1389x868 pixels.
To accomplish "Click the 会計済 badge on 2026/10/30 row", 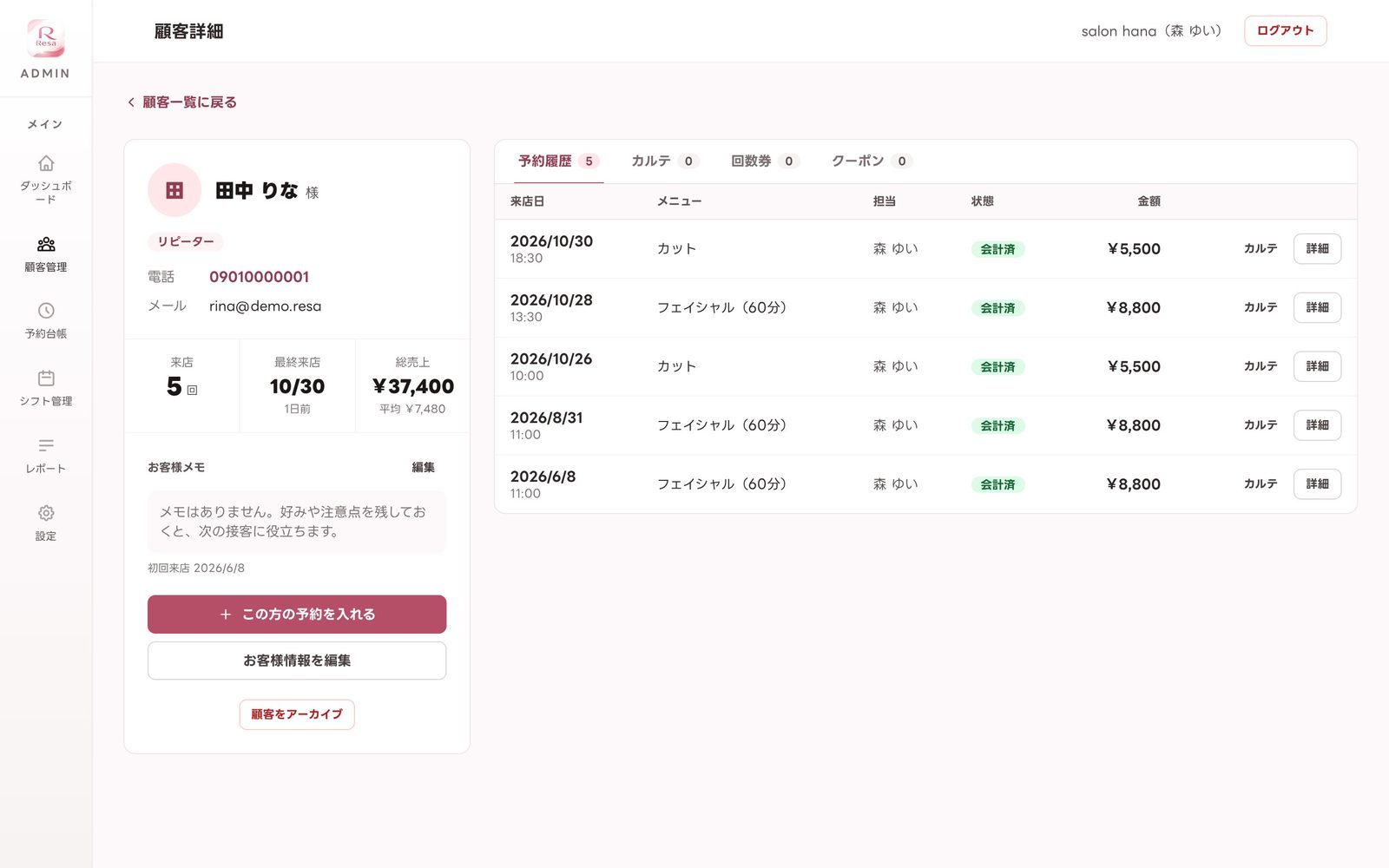I will (x=997, y=249).
